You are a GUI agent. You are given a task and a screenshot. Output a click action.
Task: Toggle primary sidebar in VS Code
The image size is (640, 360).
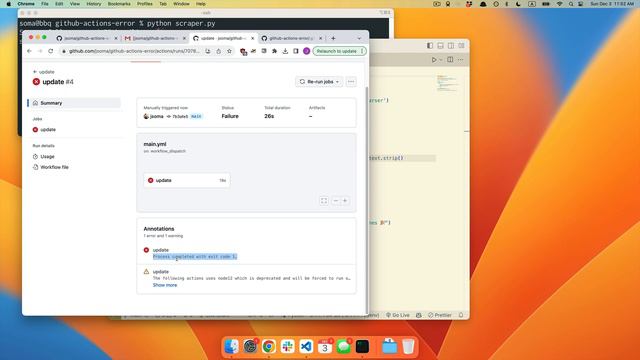pos(430,46)
